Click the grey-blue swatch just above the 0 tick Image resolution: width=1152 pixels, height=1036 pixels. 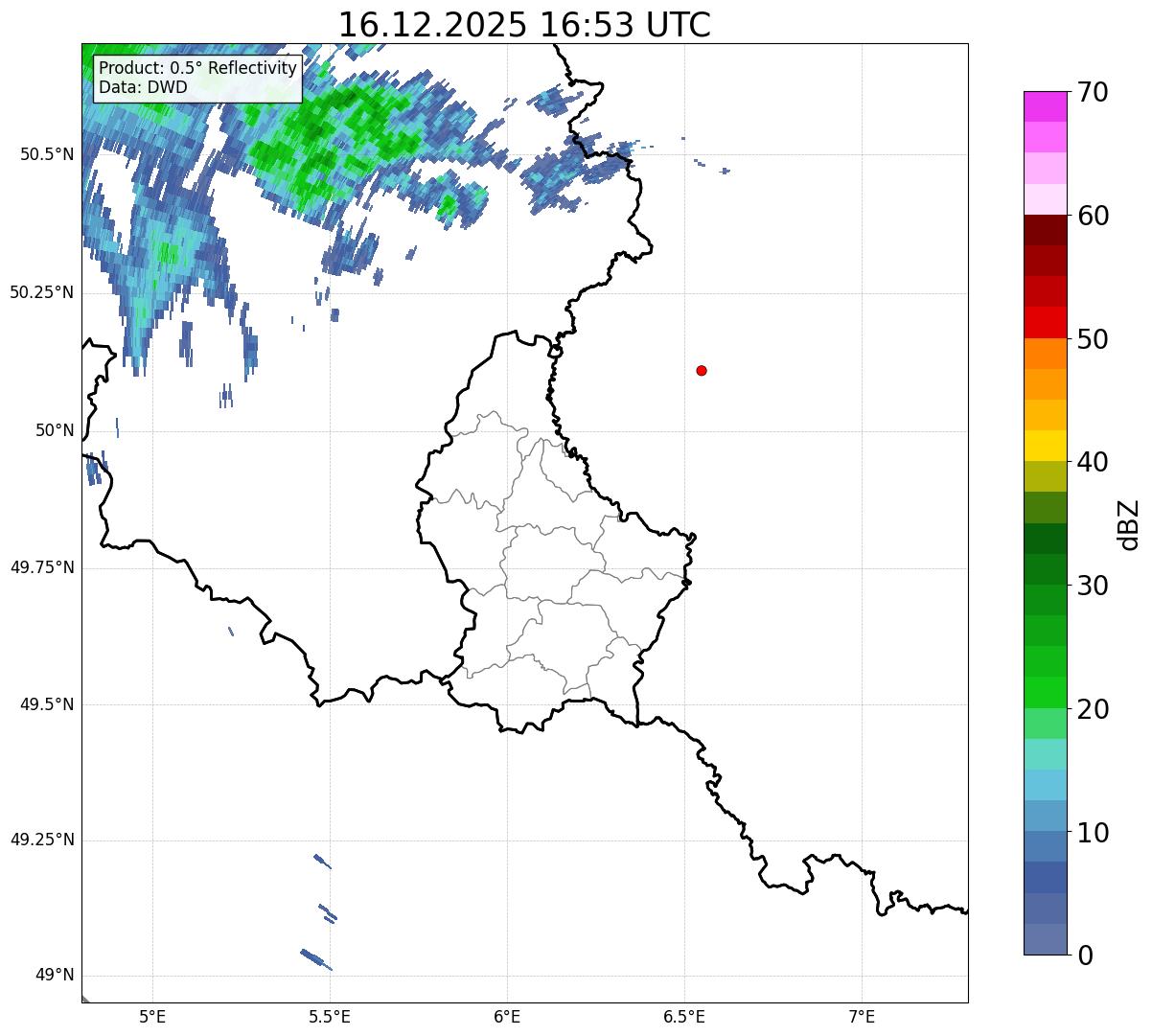tap(1045, 939)
